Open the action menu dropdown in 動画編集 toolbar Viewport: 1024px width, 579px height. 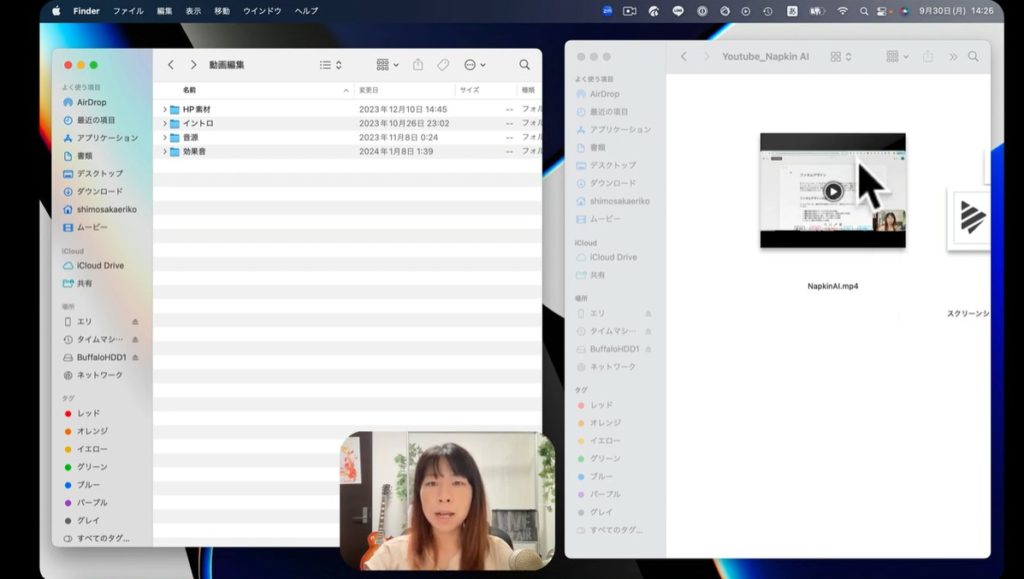click(x=474, y=65)
